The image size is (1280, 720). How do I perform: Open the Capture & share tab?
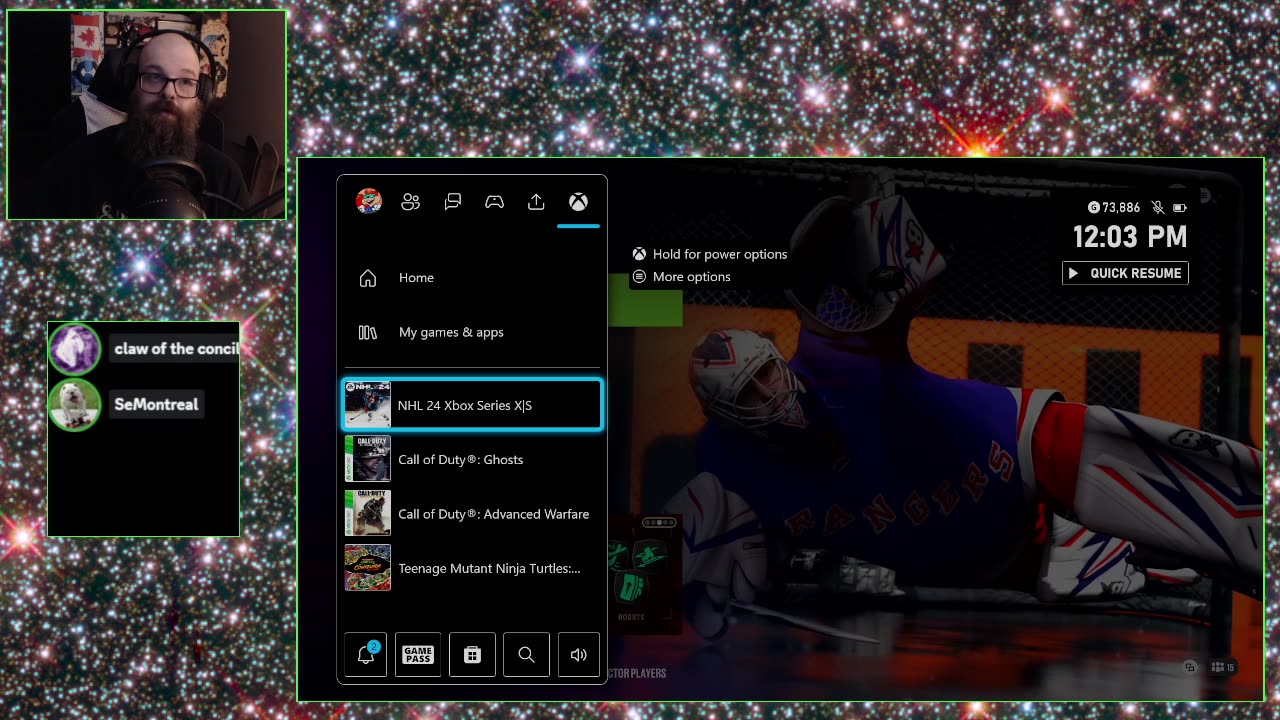pyautogui.click(x=536, y=202)
